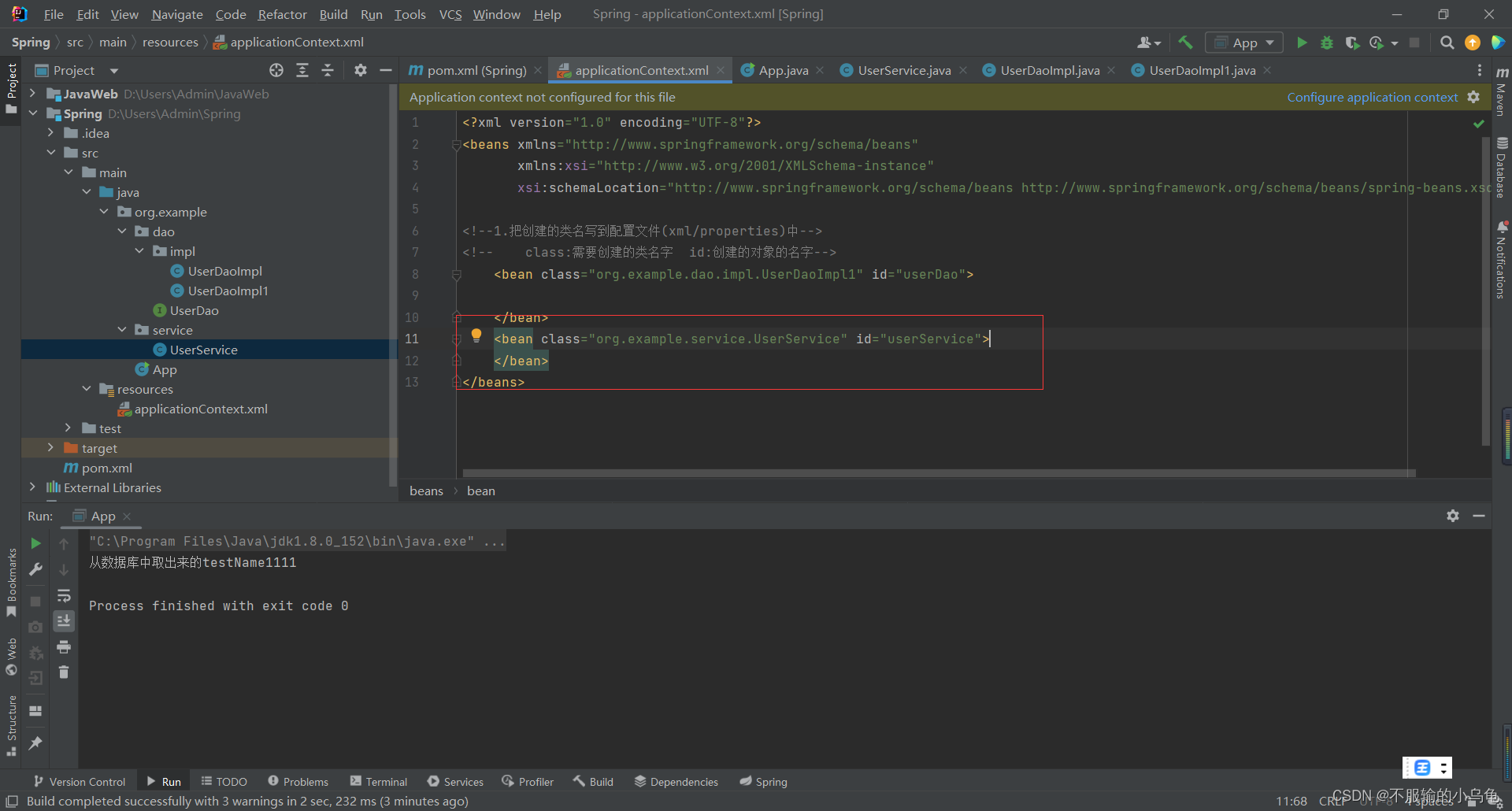Open the Problems tool window

(298, 782)
